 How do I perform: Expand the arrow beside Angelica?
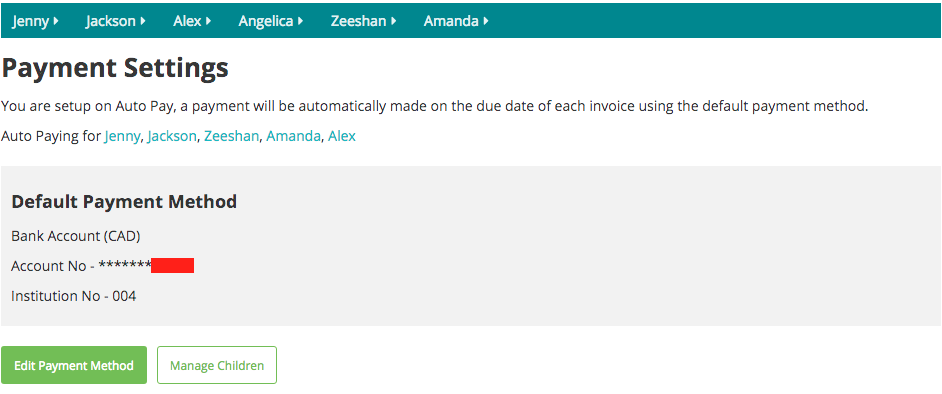tap(300, 21)
